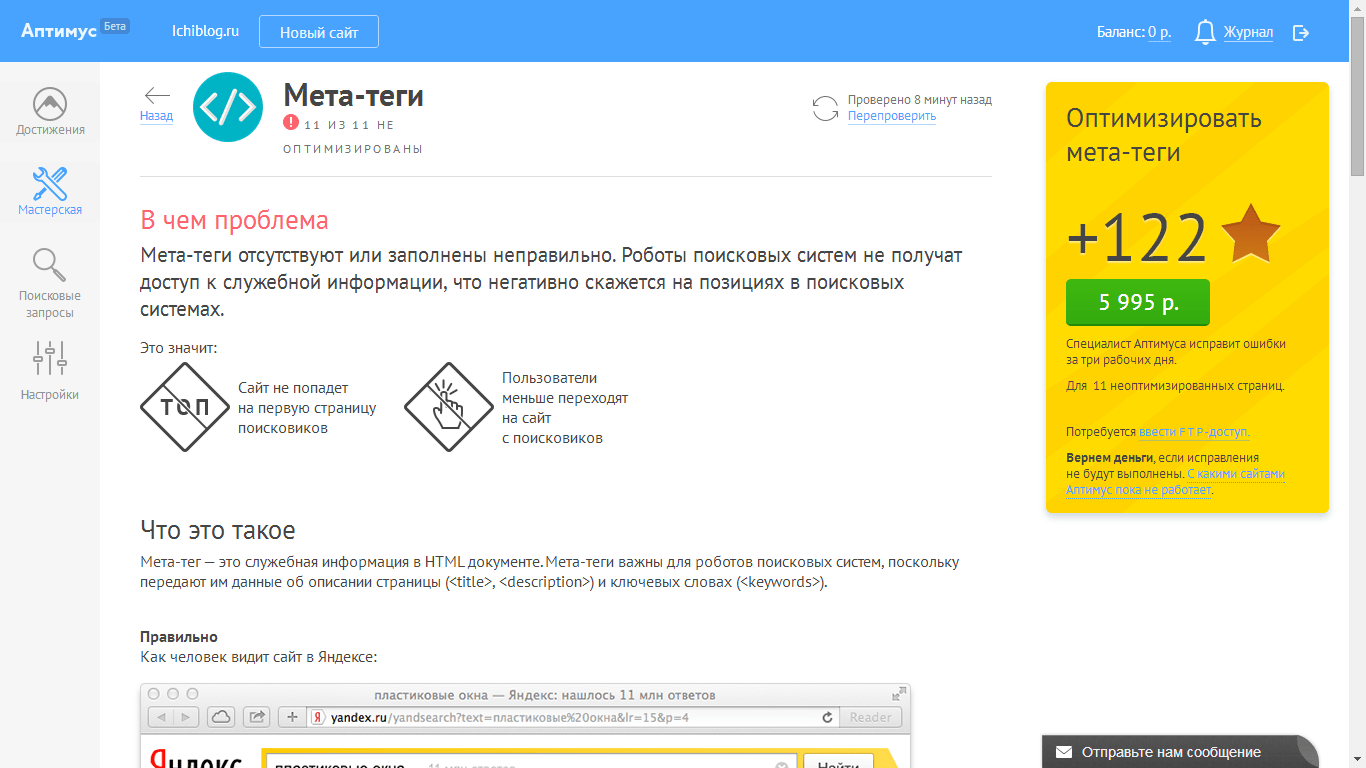Click the green 5 995 р. button

[1138, 302]
